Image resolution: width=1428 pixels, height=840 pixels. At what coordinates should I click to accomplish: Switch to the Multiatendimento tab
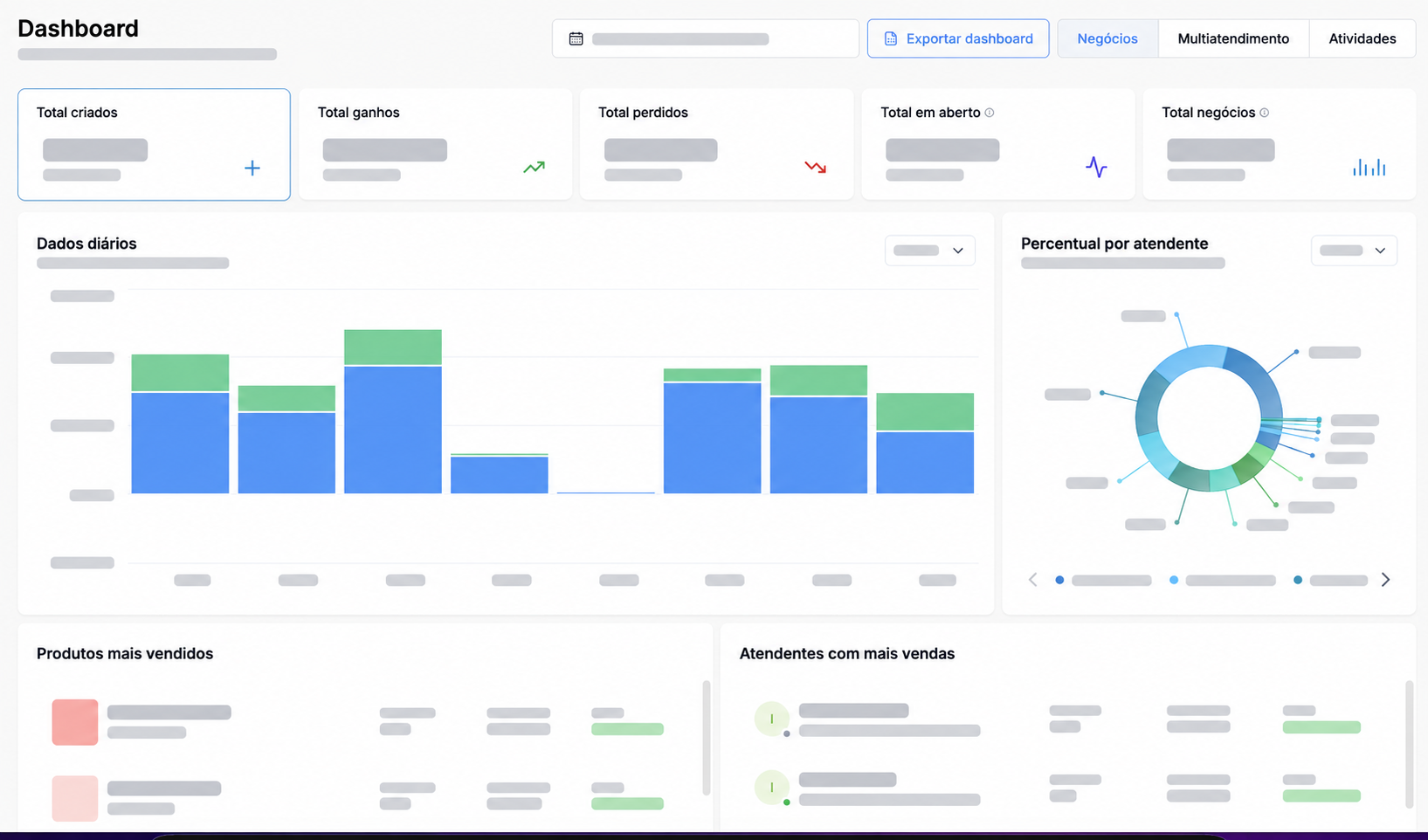click(1233, 38)
